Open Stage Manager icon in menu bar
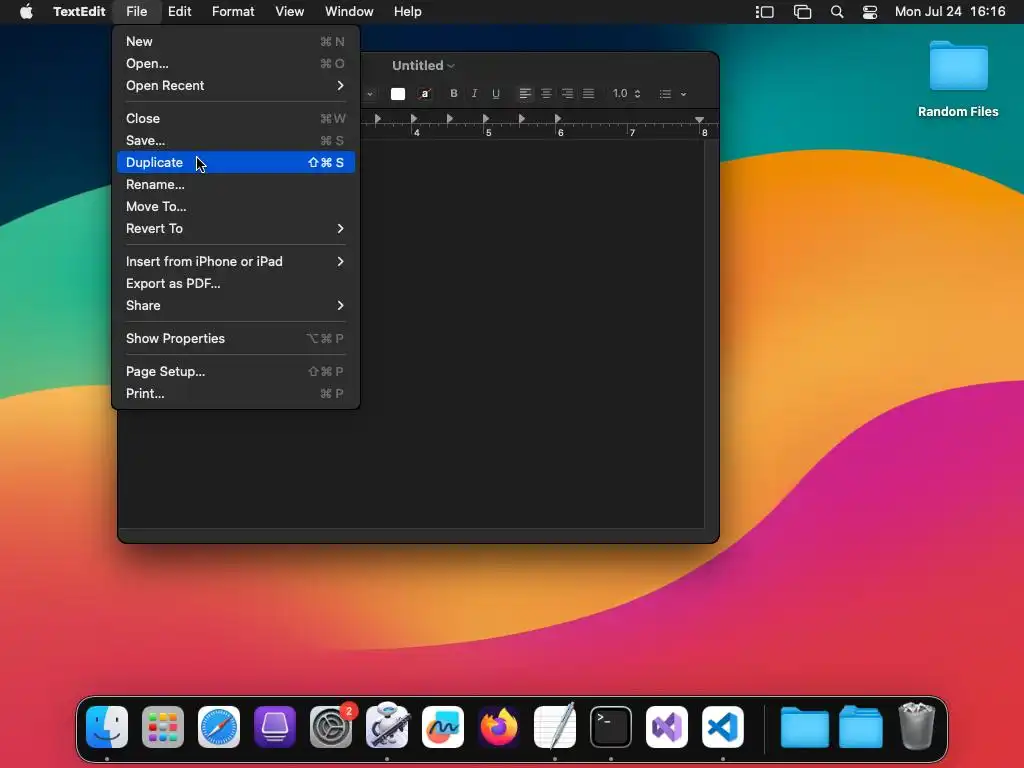Screen dimensions: 1024x768 click(765, 12)
